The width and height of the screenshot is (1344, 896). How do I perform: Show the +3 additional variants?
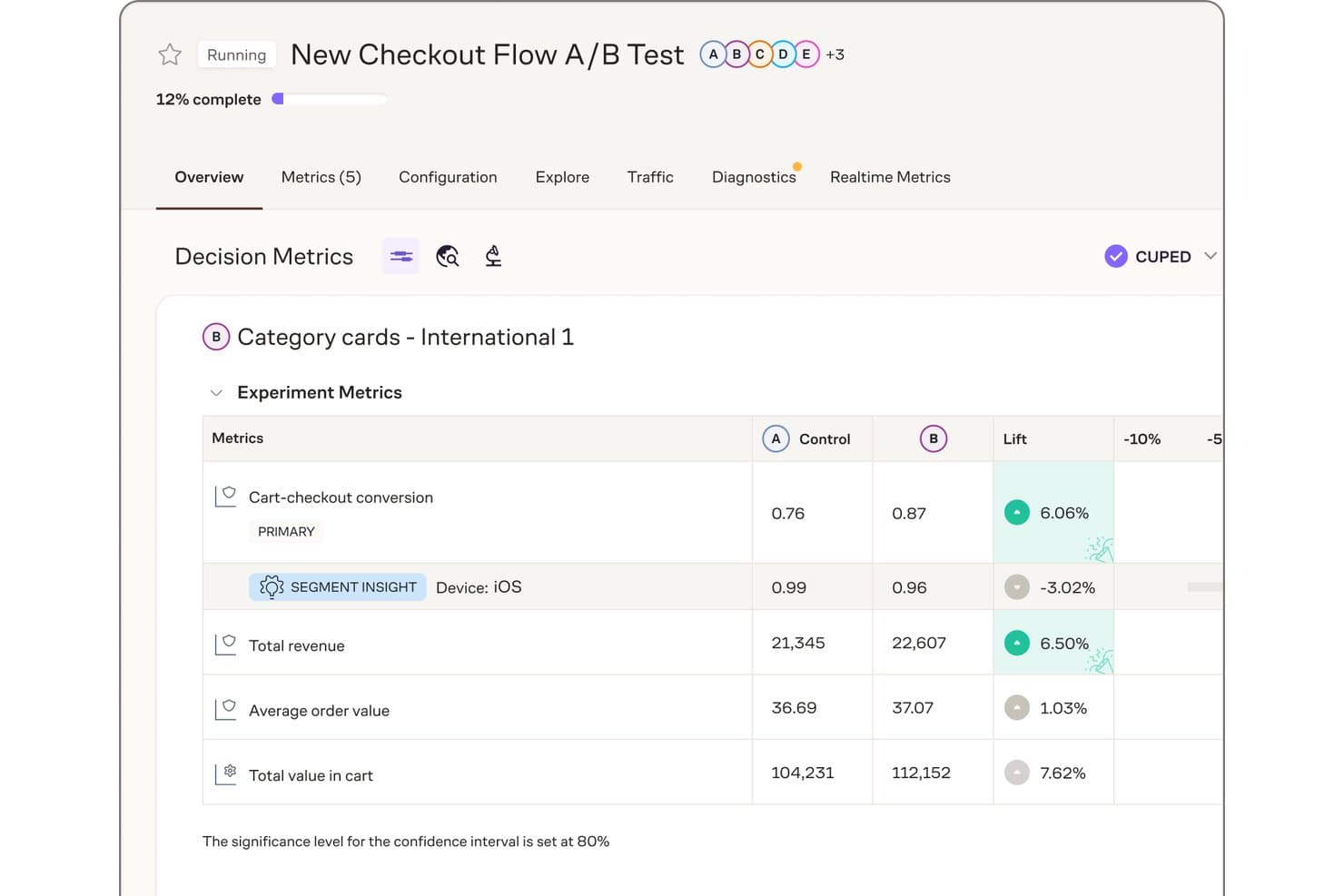[835, 54]
